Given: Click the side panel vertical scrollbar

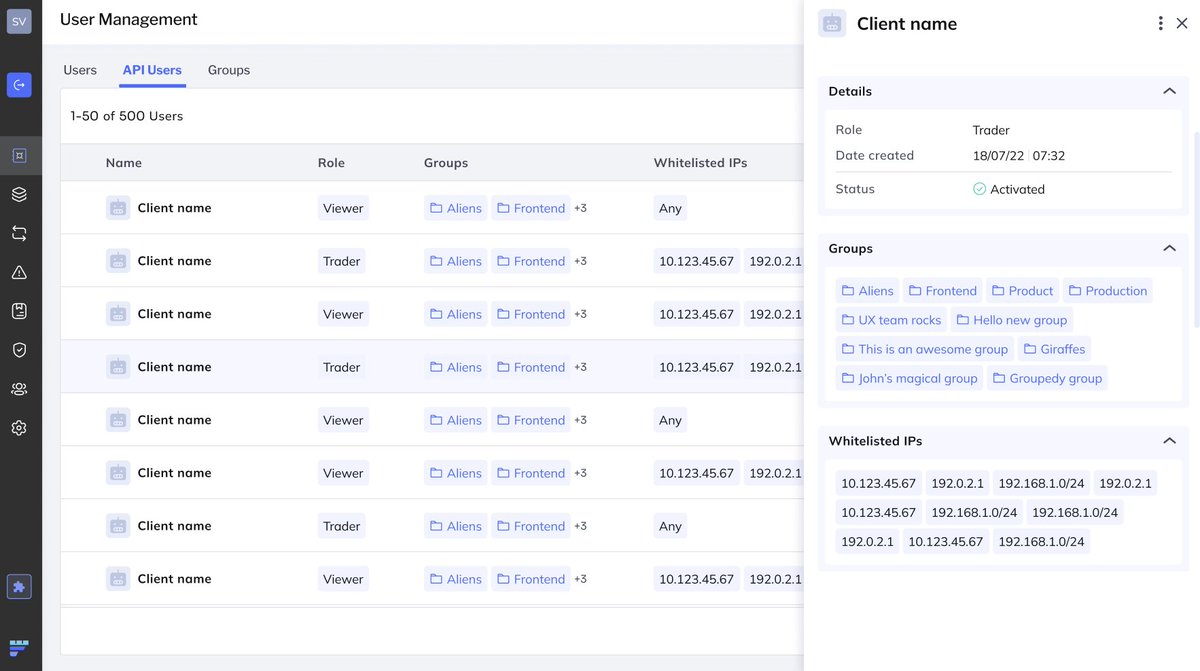Looking at the screenshot, I should [x=1196, y=230].
